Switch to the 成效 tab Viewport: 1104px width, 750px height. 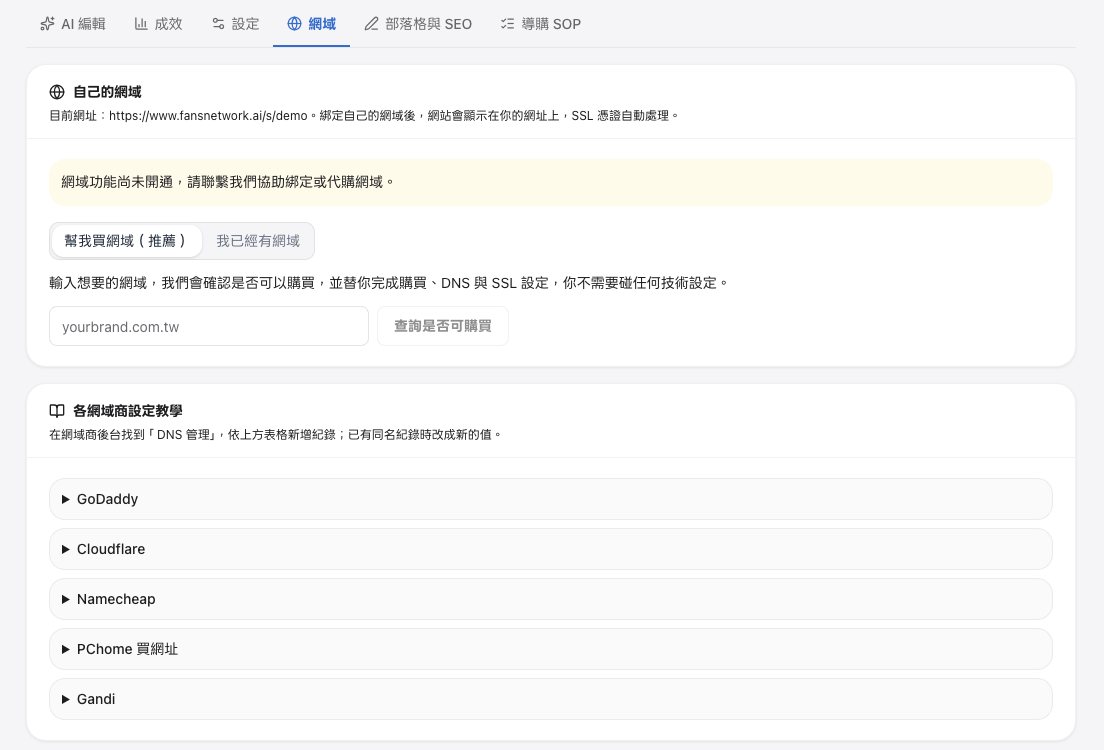tap(158, 24)
